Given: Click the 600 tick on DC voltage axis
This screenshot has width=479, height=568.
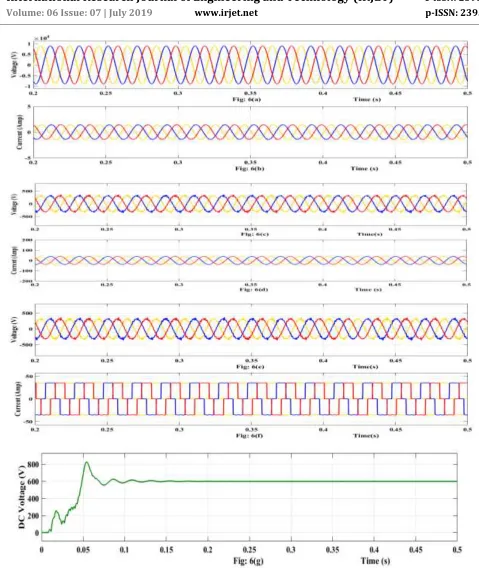Looking at the screenshot, I should [x=32, y=481].
